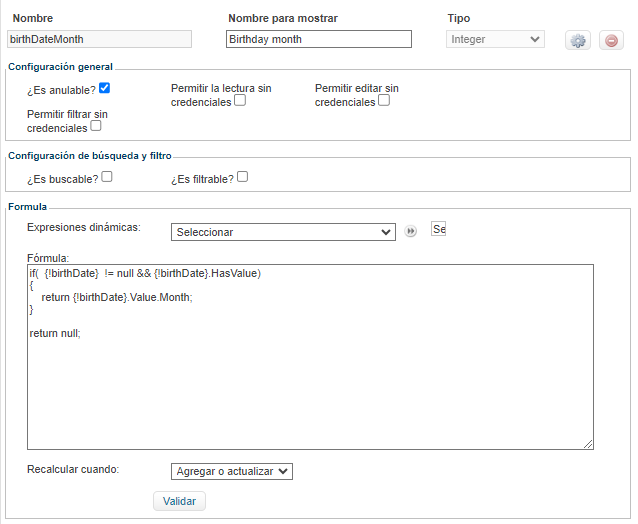Viewport: 638px width, 524px height.
Task: Enable Permitir la lectura sin credenciales
Action: [x=240, y=101]
